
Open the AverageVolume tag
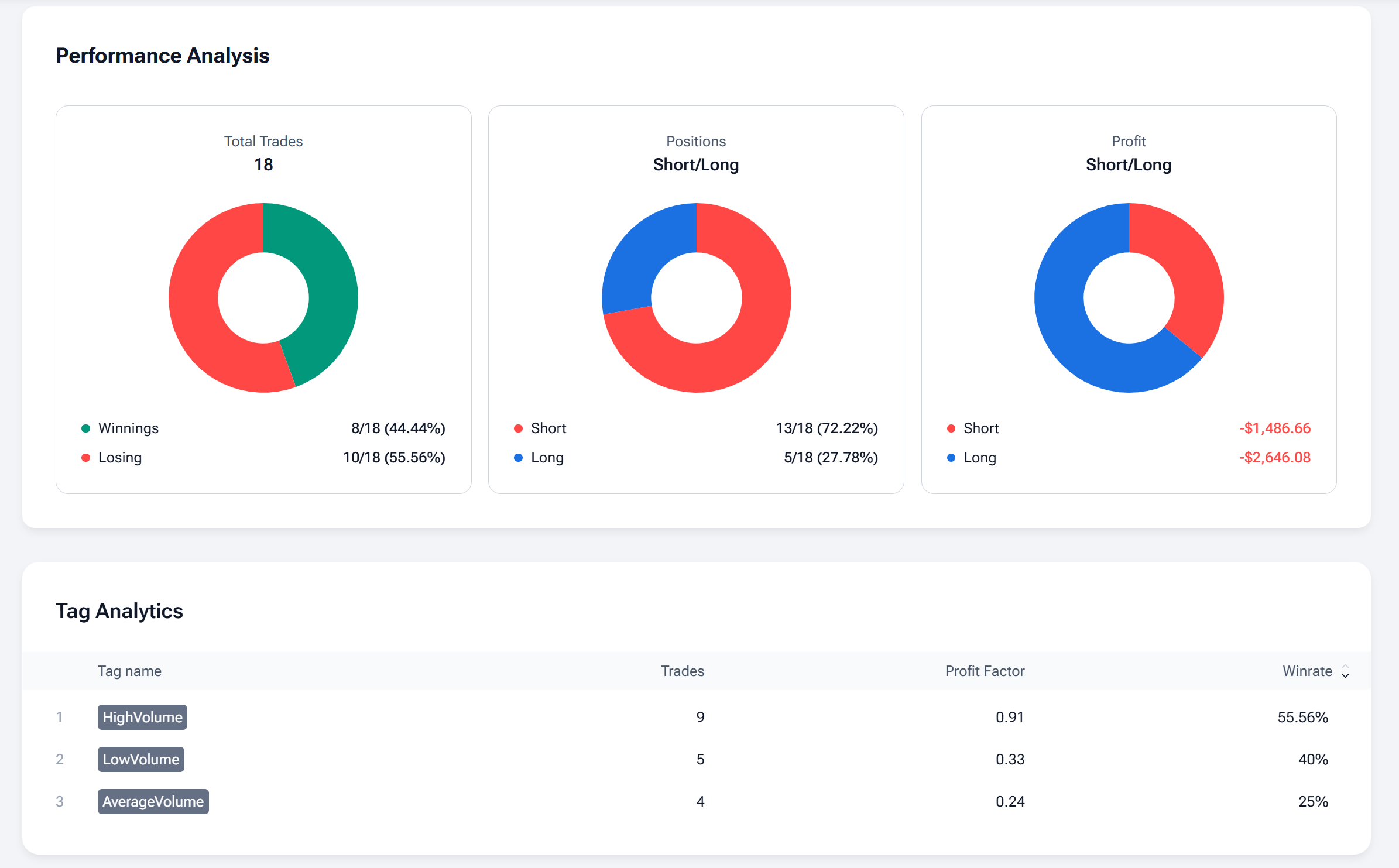(153, 801)
